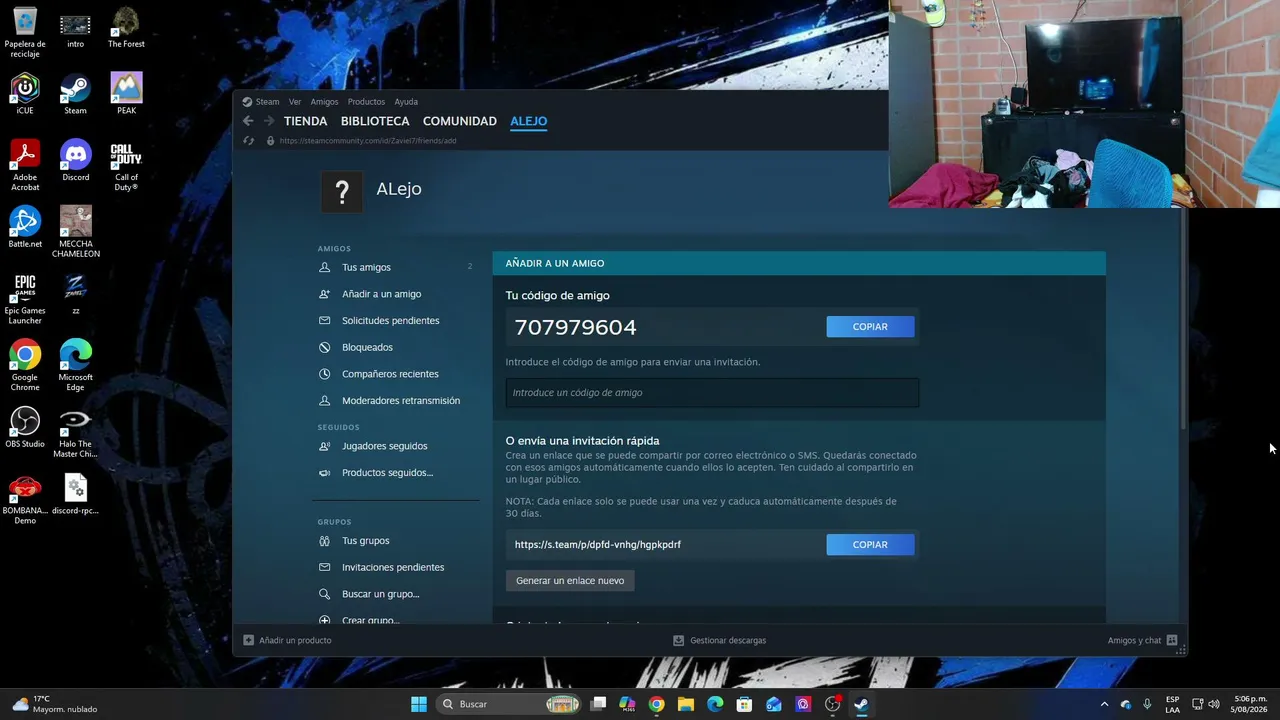Click the Steam page vertical scrollbar
This screenshot has height=720, width=1280.
1185,320
